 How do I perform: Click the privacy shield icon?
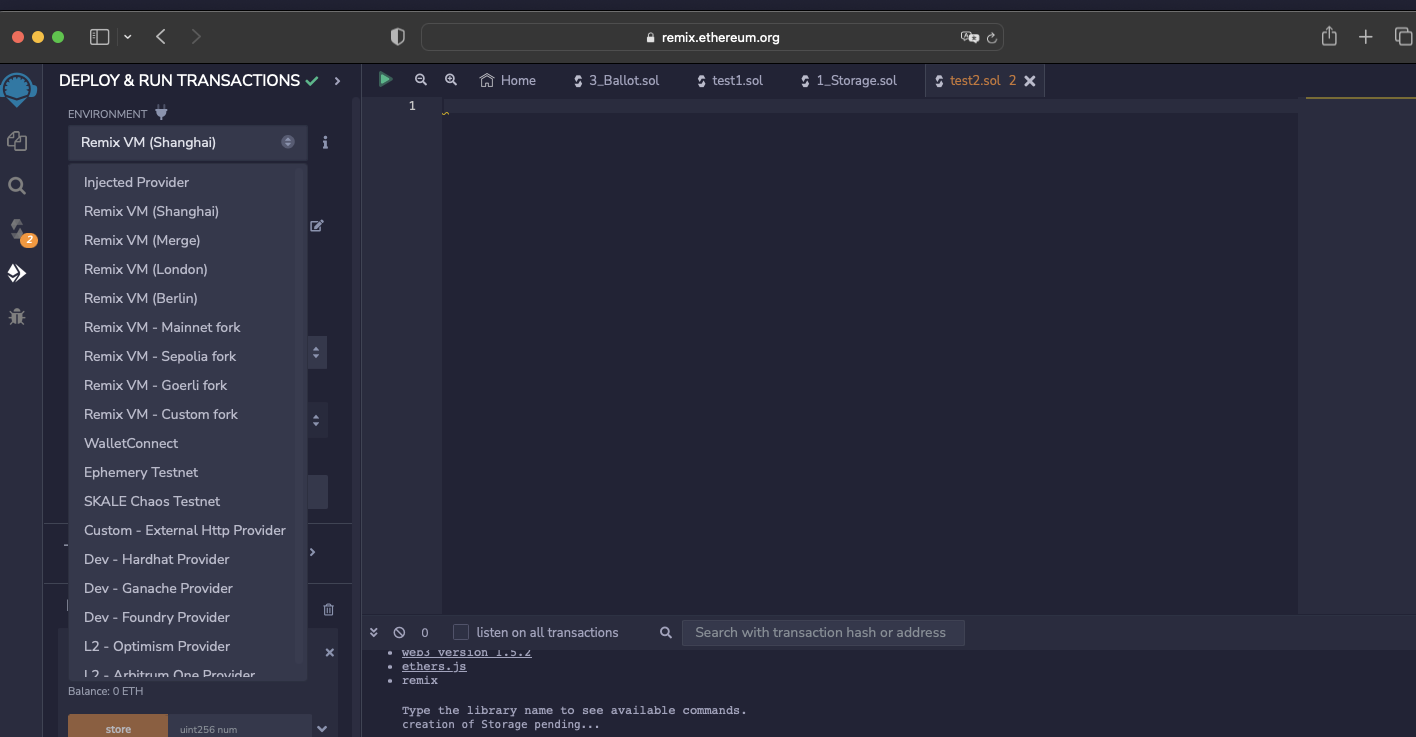click(397, 37)
